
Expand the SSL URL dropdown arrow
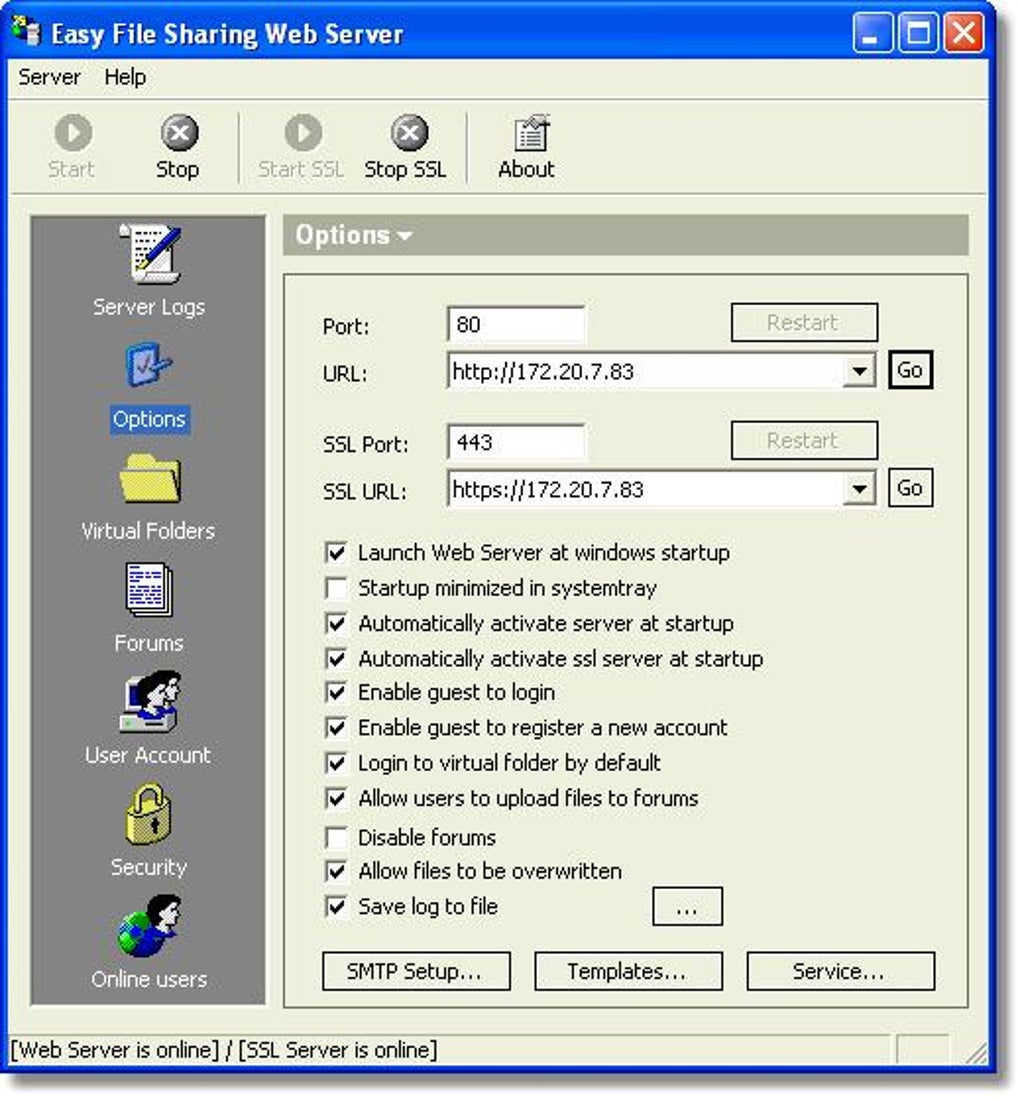click(x=859, y=489)
